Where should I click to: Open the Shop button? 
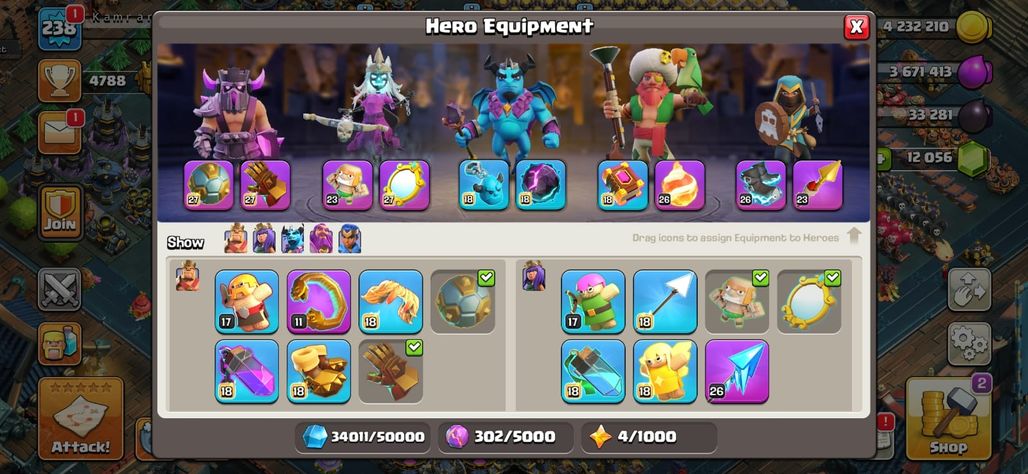[948, 418]
